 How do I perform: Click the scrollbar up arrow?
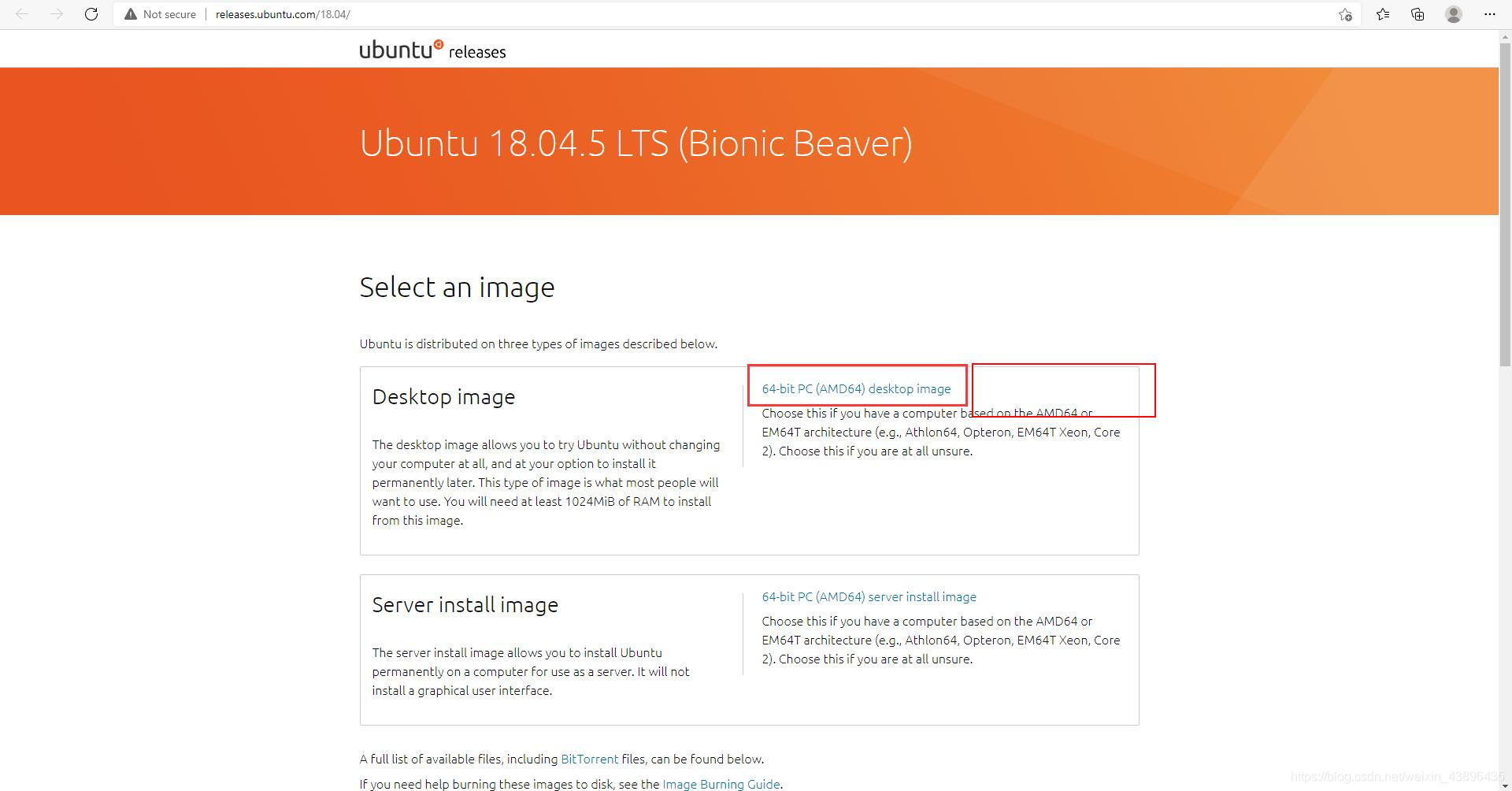[1505, 35]
